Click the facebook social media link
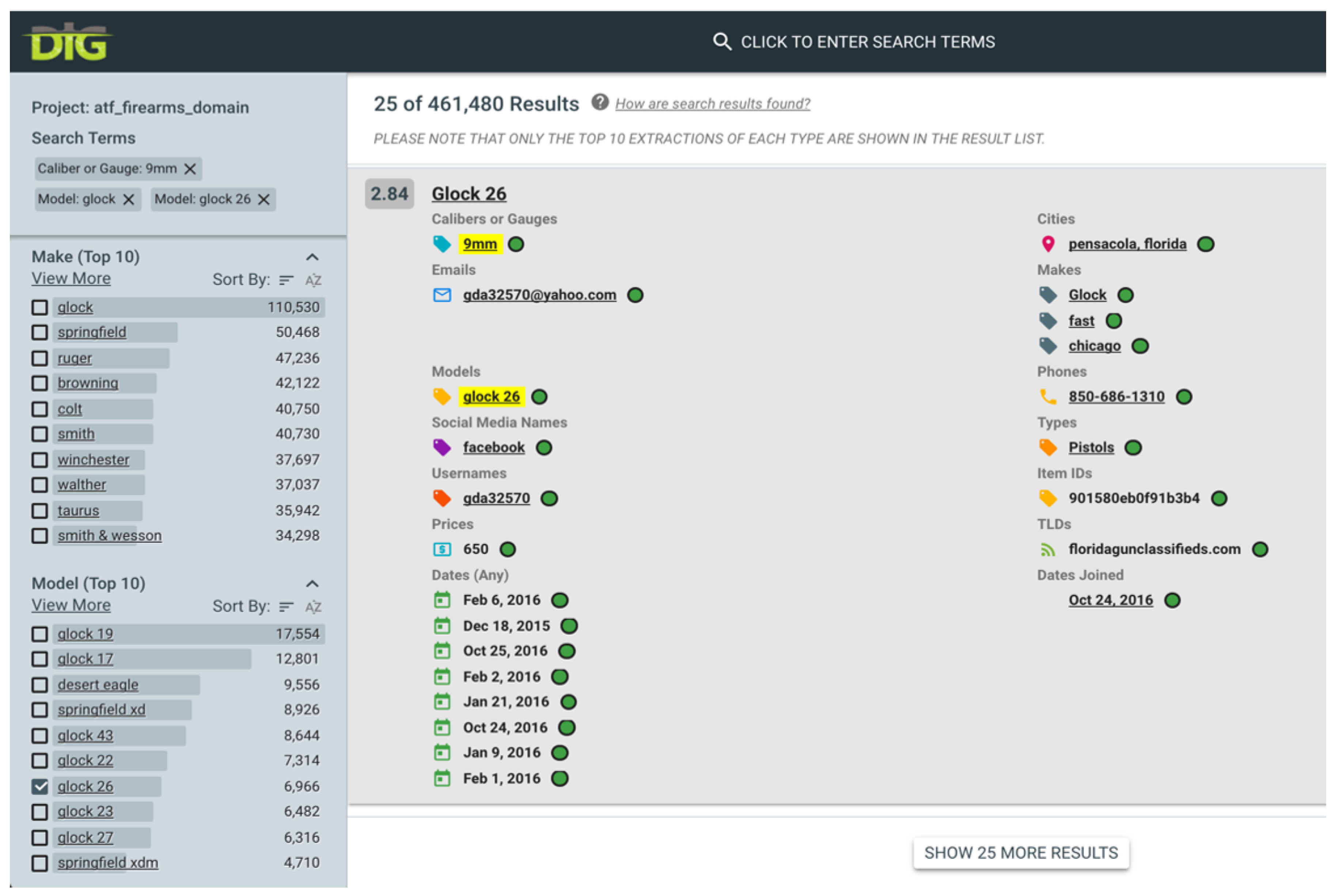Viewport: 1336px width, 896px height. [x=494, y=448]
